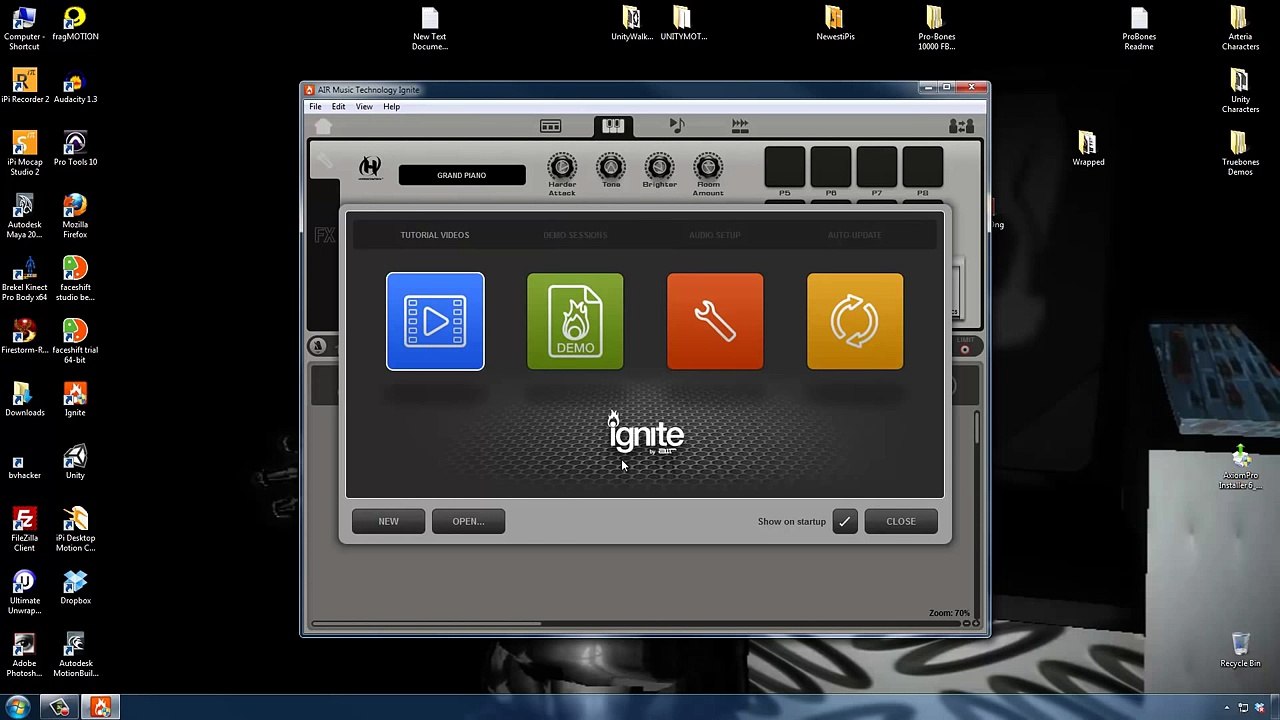Screen dimensions: 1280x720
Task: Tap pad P7
Action: 877,168
